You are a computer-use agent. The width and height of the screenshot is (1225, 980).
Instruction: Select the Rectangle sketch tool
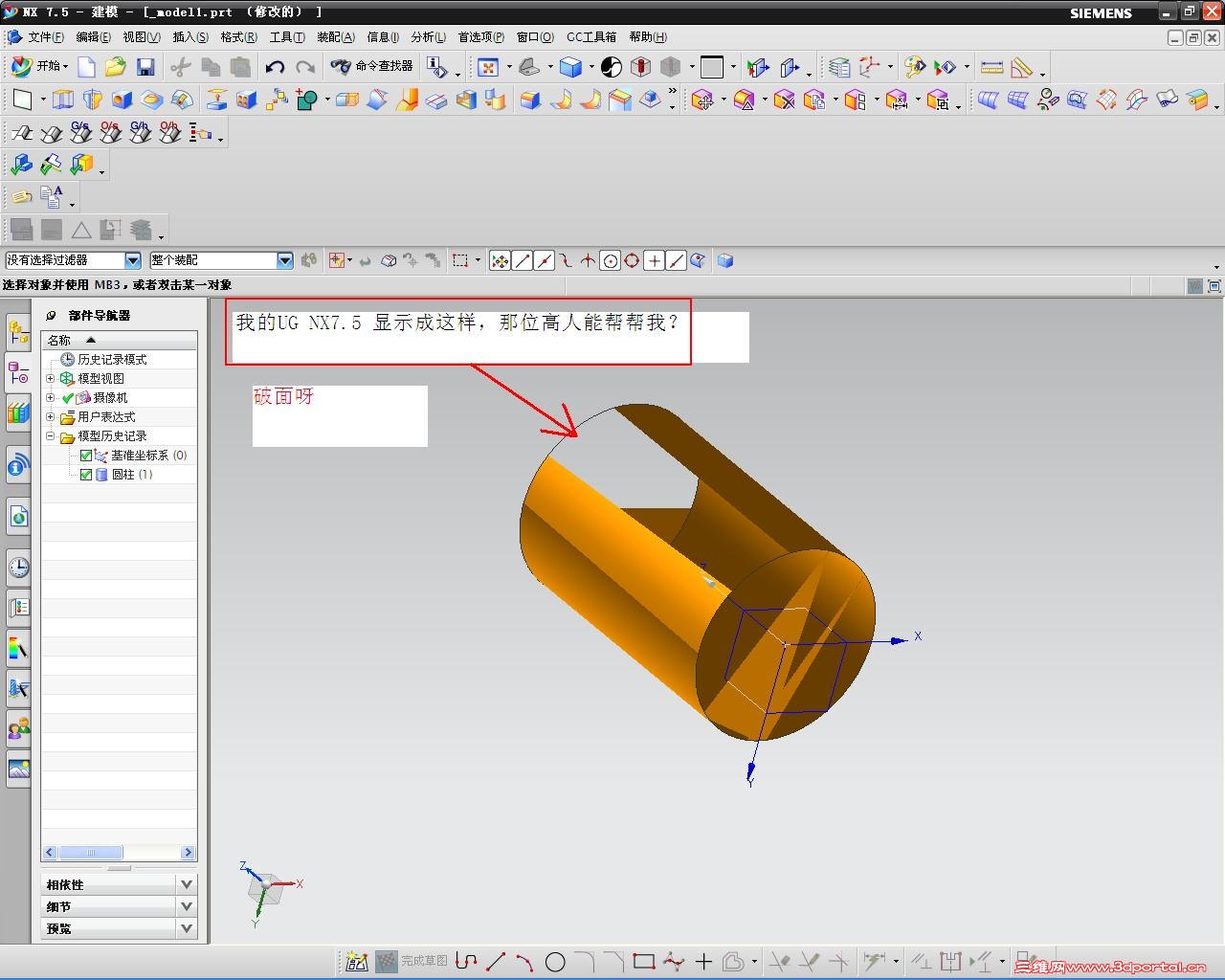(x=644, y=961)
